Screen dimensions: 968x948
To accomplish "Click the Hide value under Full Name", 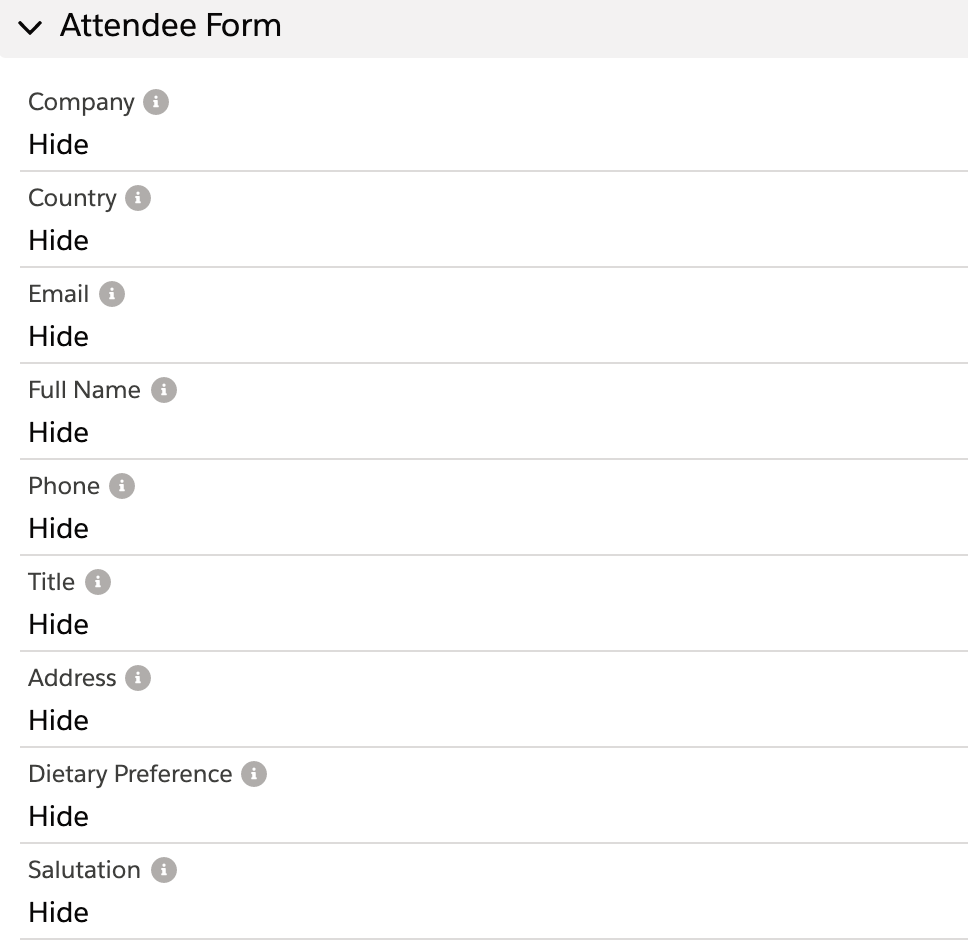I will [58, 433].
